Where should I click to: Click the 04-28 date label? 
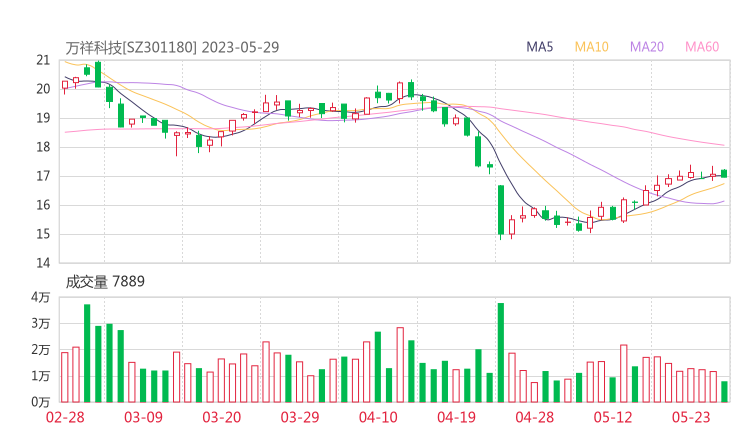[534, 417]
